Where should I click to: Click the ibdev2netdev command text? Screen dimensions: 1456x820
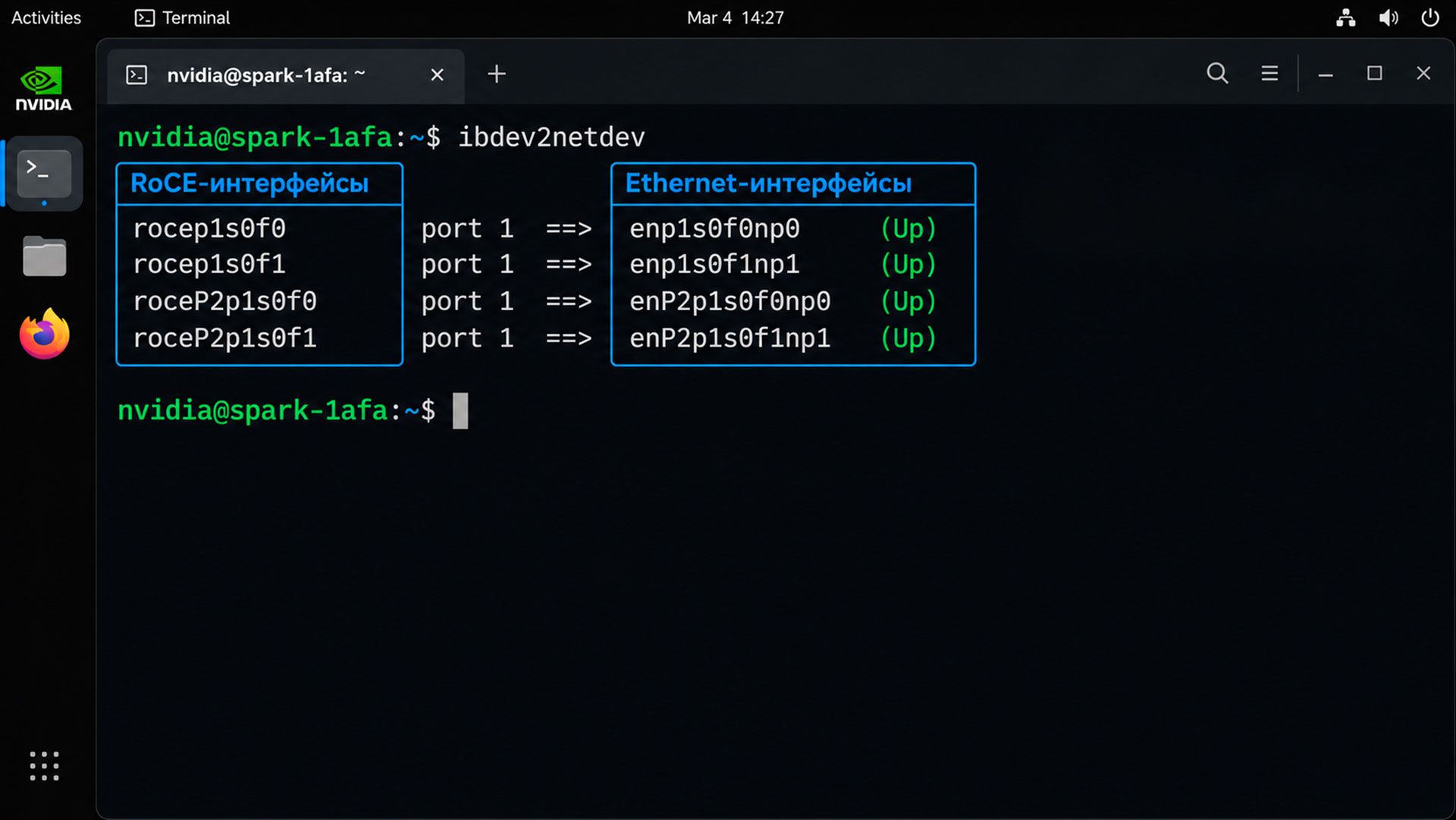click(551, 137)
